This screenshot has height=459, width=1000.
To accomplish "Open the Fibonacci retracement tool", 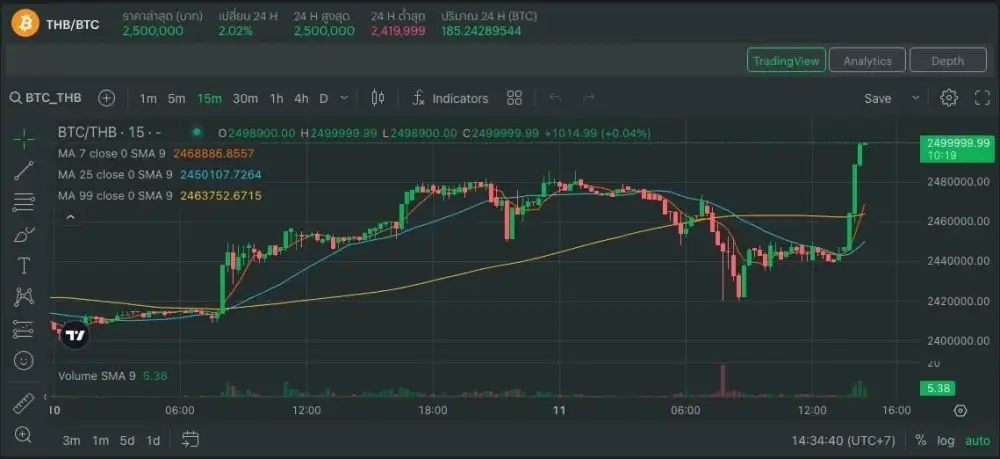I will click(24, 202).
